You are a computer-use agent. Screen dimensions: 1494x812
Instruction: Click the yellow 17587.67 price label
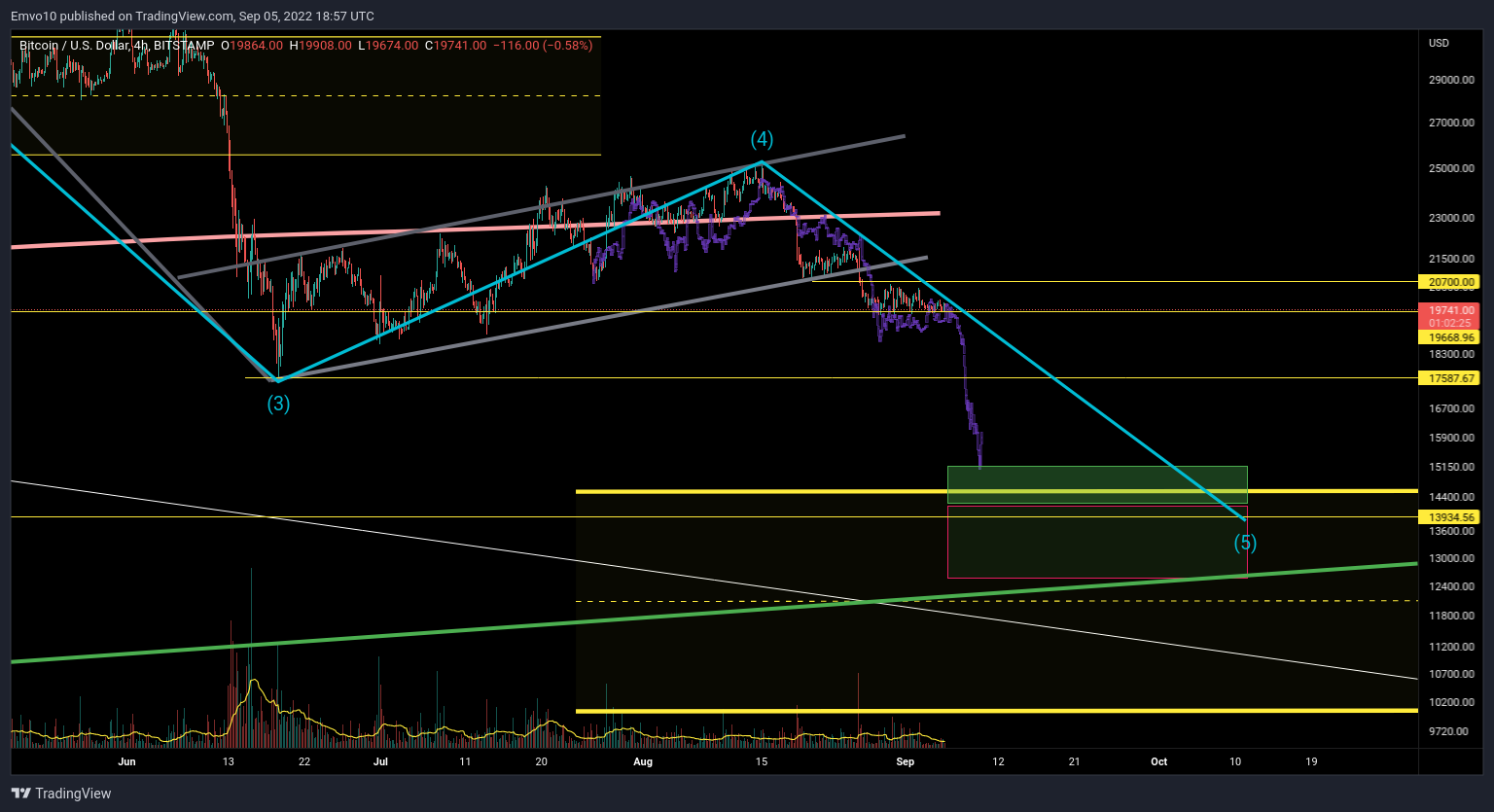coord(1448,378)
